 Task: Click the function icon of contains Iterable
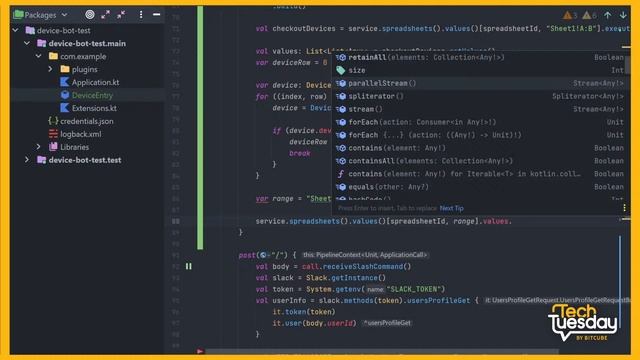[x=341, y=174]
